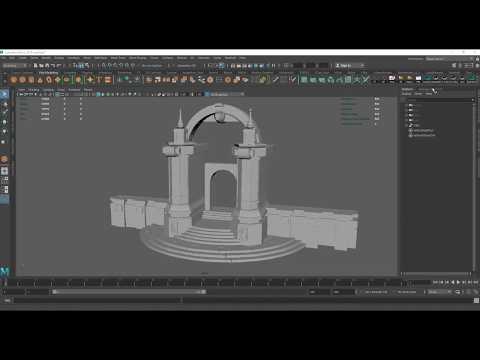480x360 pixels.
Task: Click the Redo icon on status line
Action: click(58, 66)
